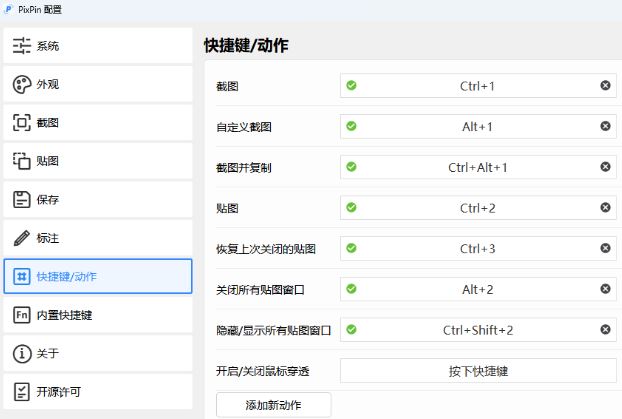Clear the Ctrl+1 截图 shortcut
622x419 pixels.
[605, 86]
